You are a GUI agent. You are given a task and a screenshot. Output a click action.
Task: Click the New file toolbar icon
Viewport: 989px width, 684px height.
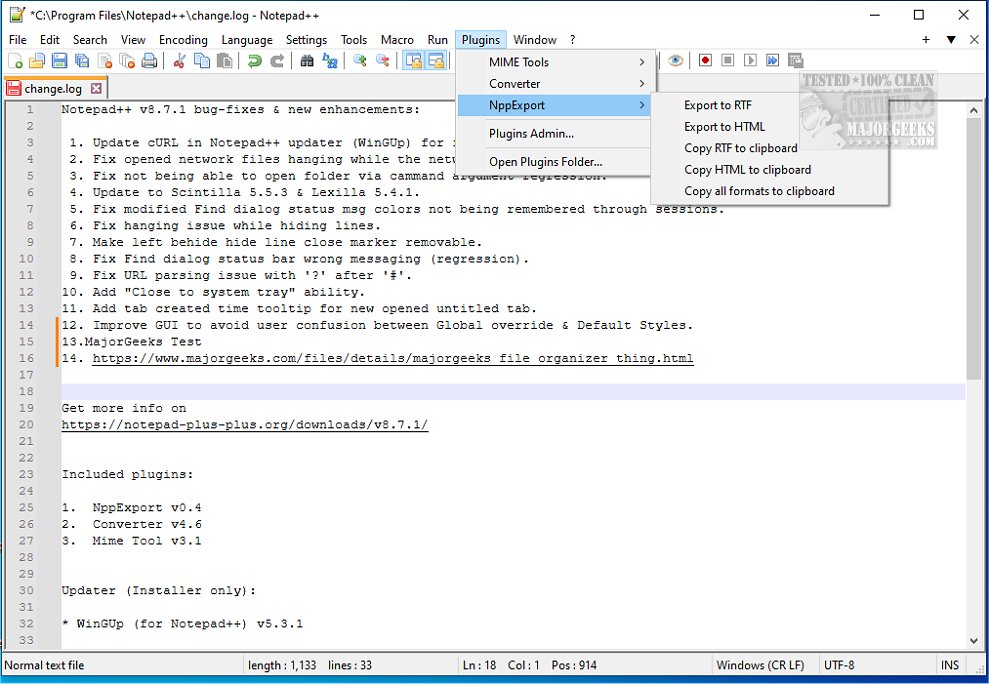pos(16,61)
